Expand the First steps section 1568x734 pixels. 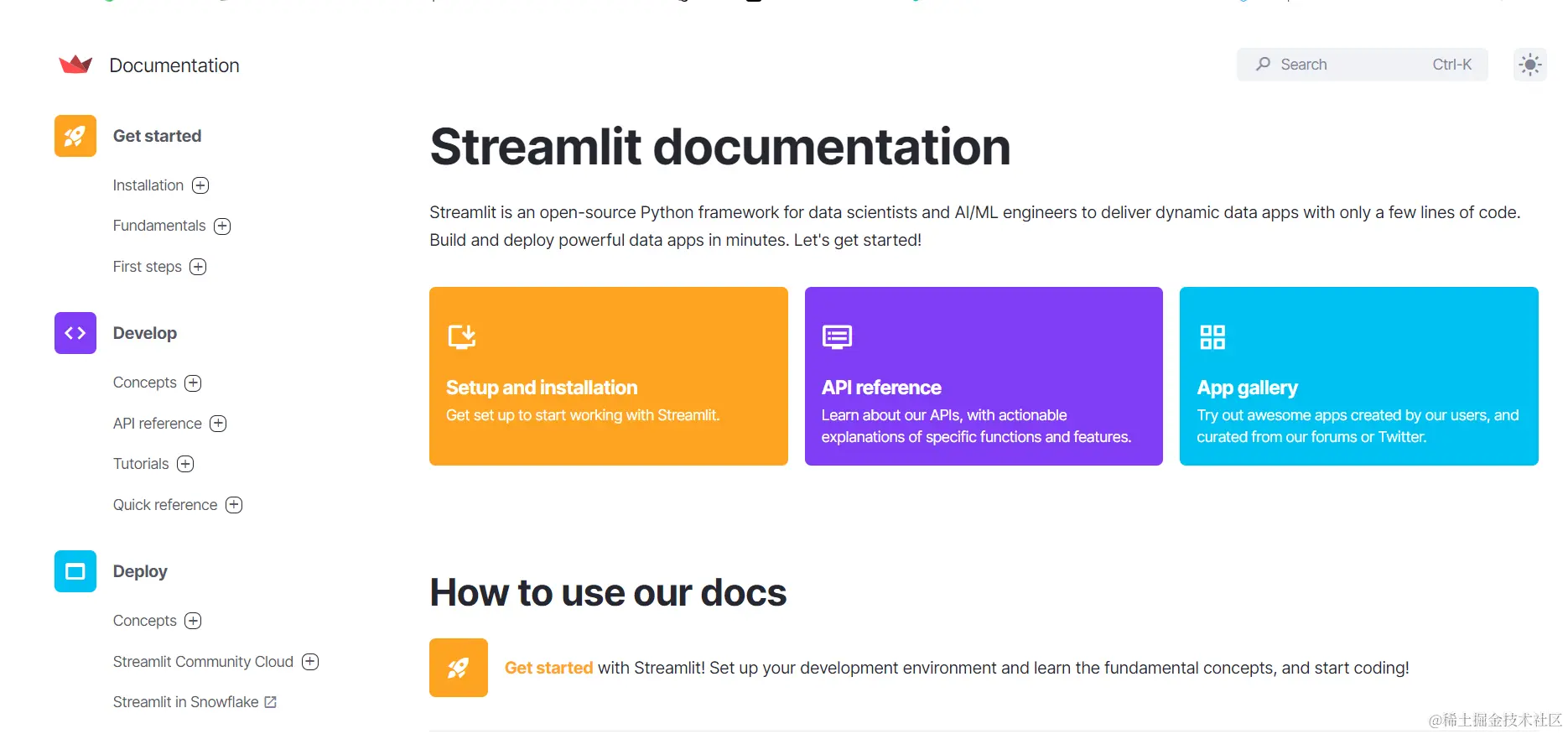pos(198,267)
